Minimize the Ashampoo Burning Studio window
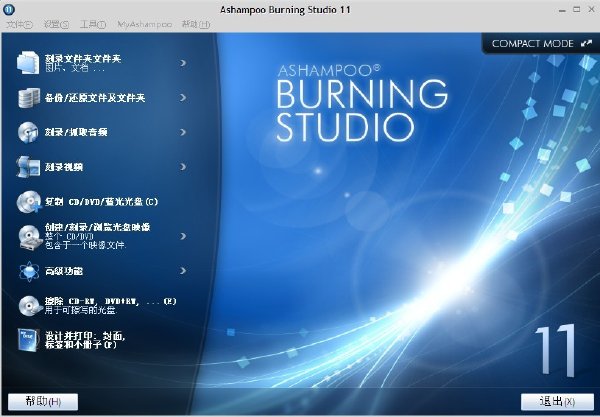 coord(562,10)
